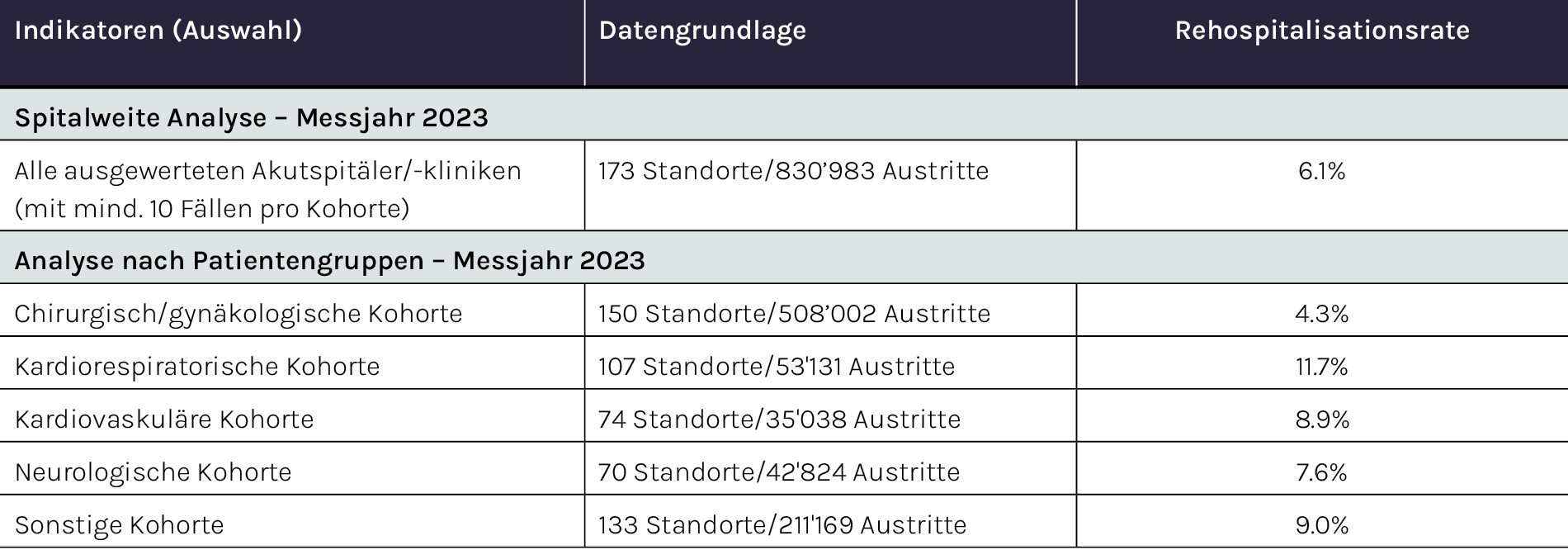Click the 4.3% rate value
This screenshot has height=550, width=1568.
(x=1321, y=314)
